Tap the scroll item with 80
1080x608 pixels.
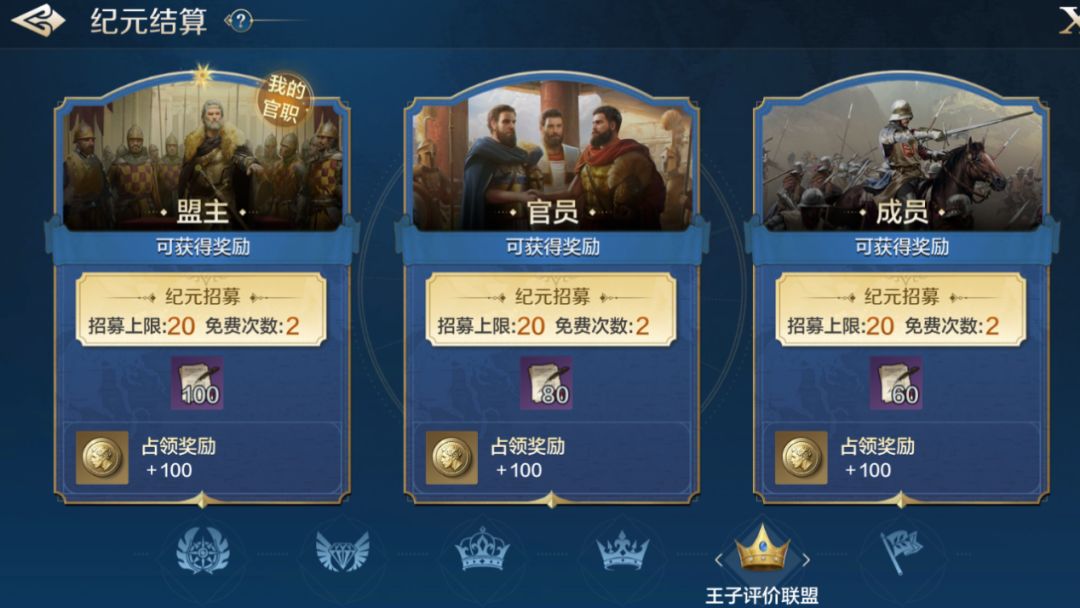point(546,383)
